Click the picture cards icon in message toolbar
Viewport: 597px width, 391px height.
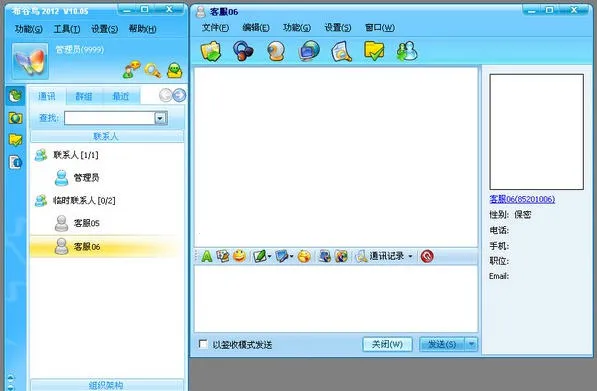(223, 256)
